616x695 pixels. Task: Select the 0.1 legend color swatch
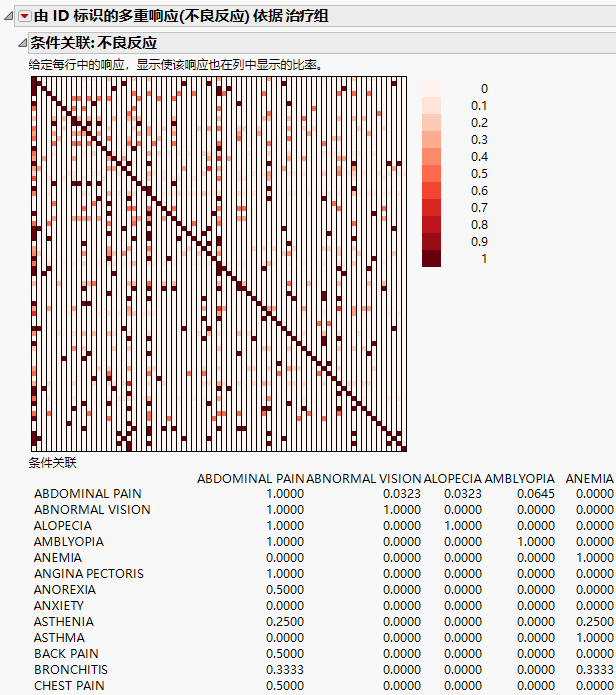[x=431, y=105]
